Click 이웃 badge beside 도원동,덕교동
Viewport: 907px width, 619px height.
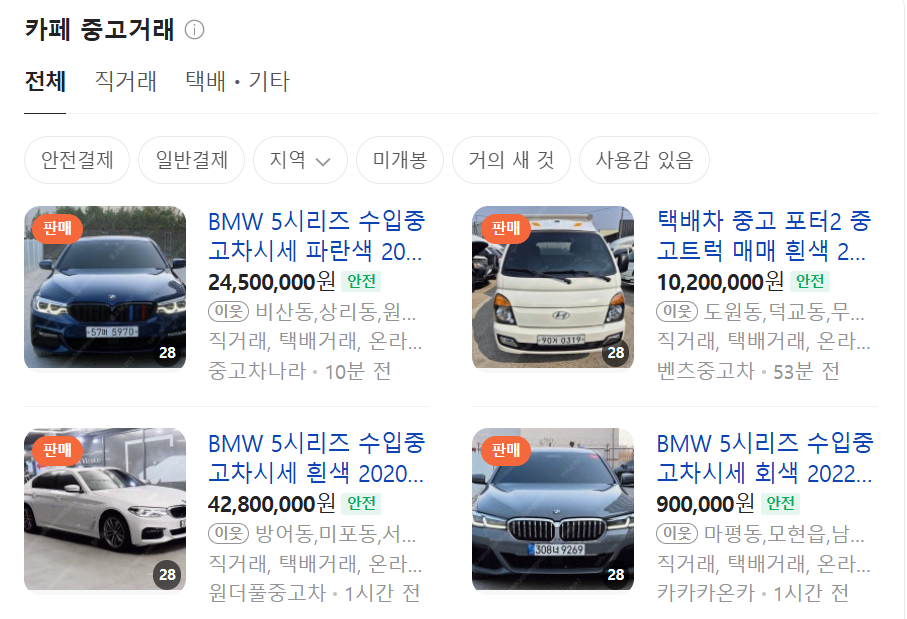677,312
